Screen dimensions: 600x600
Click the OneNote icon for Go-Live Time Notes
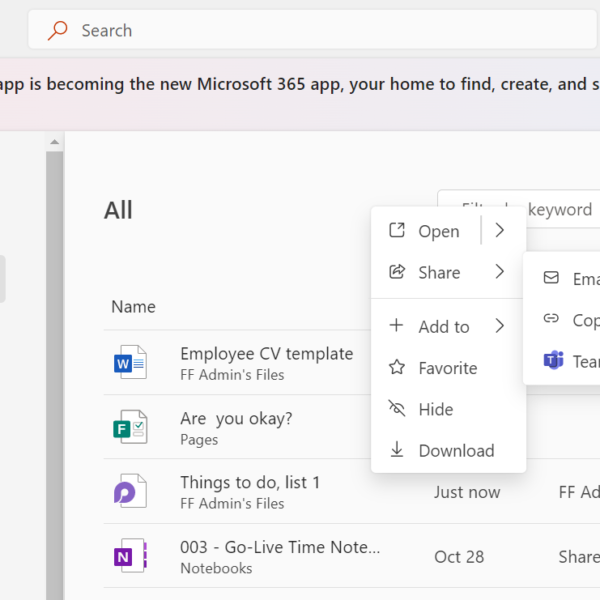[x=130, y=555]
